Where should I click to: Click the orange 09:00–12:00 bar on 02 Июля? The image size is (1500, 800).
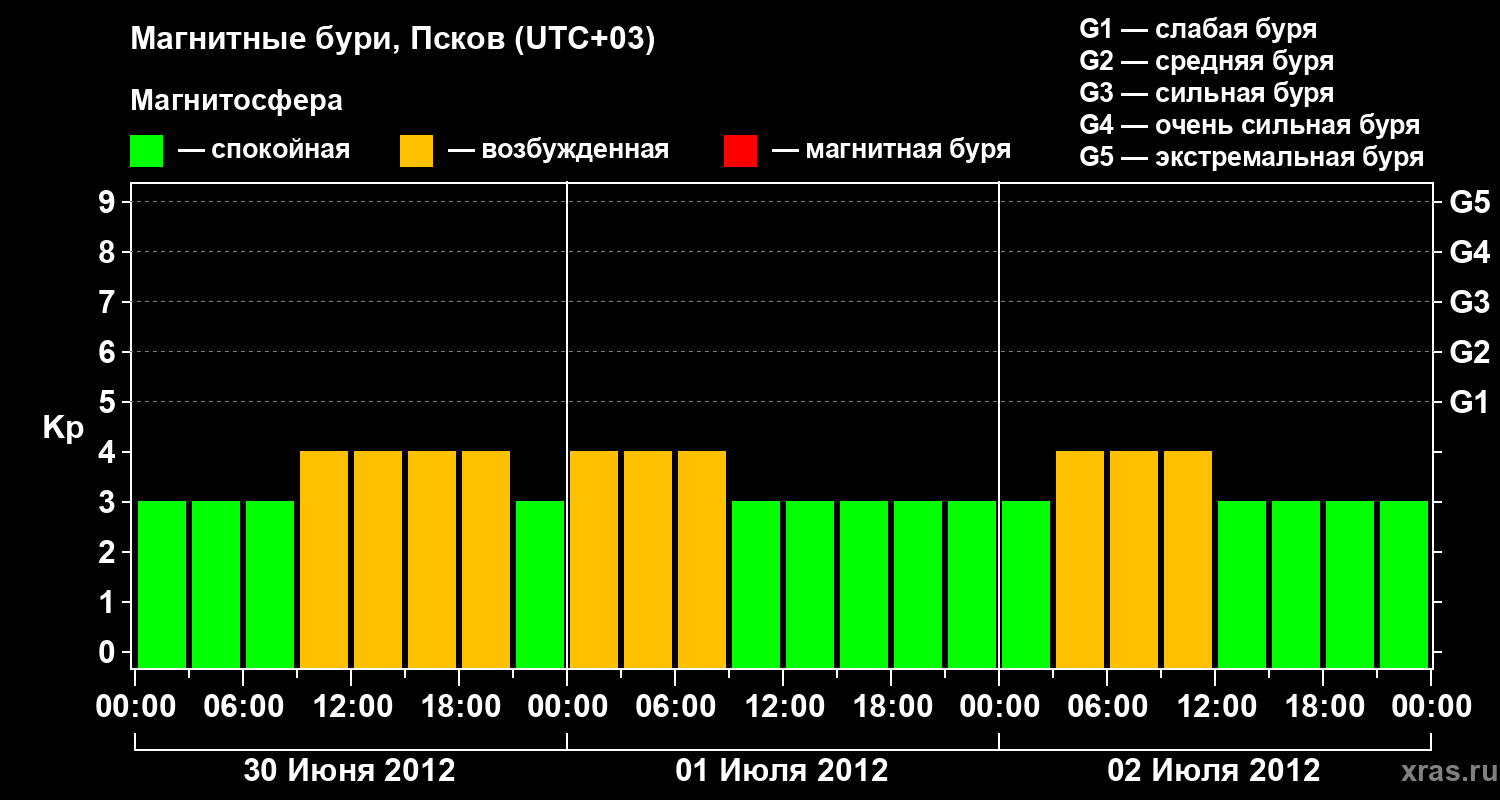tap(1188, 559)
